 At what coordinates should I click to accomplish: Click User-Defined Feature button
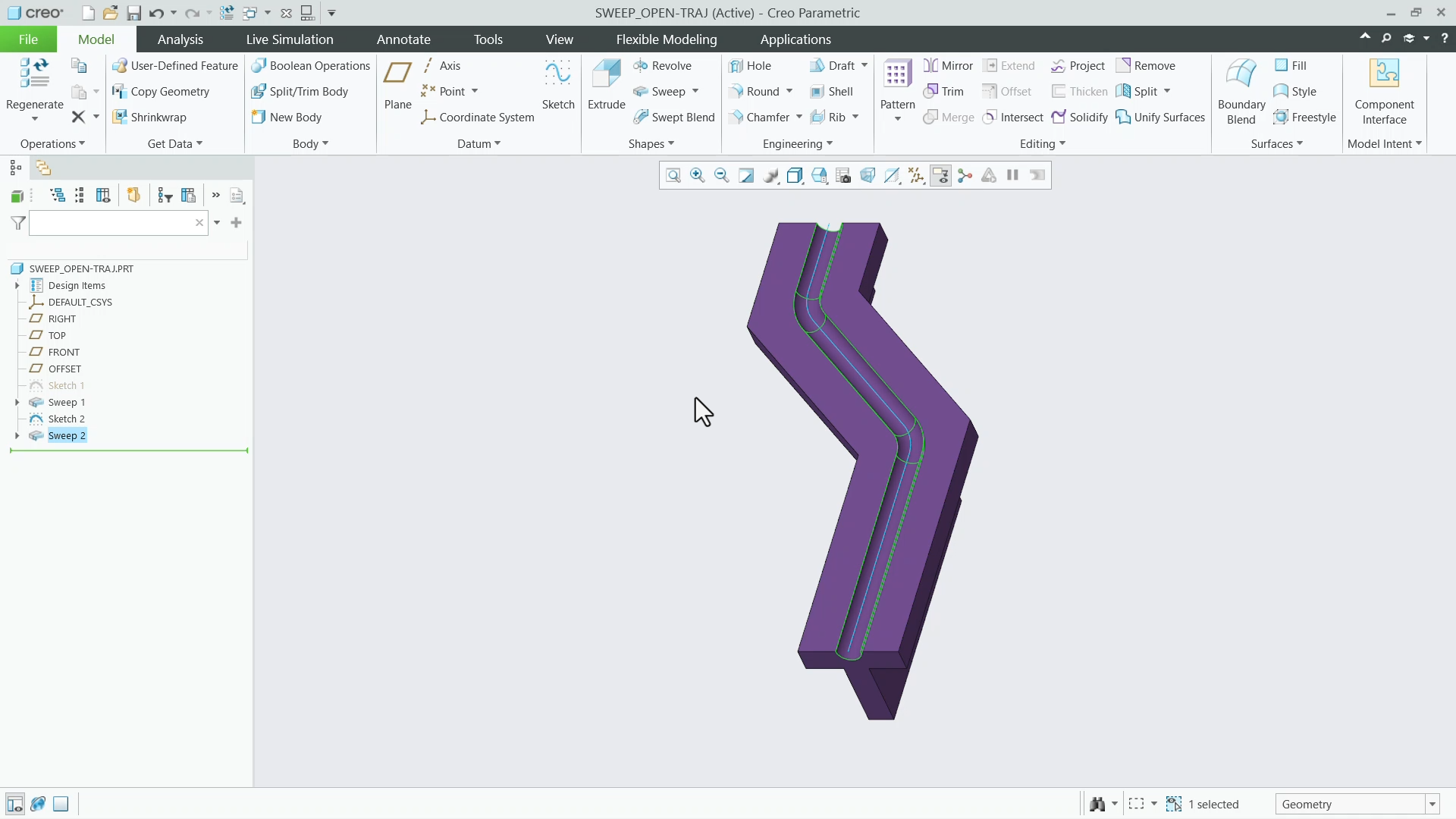point(175,66)
